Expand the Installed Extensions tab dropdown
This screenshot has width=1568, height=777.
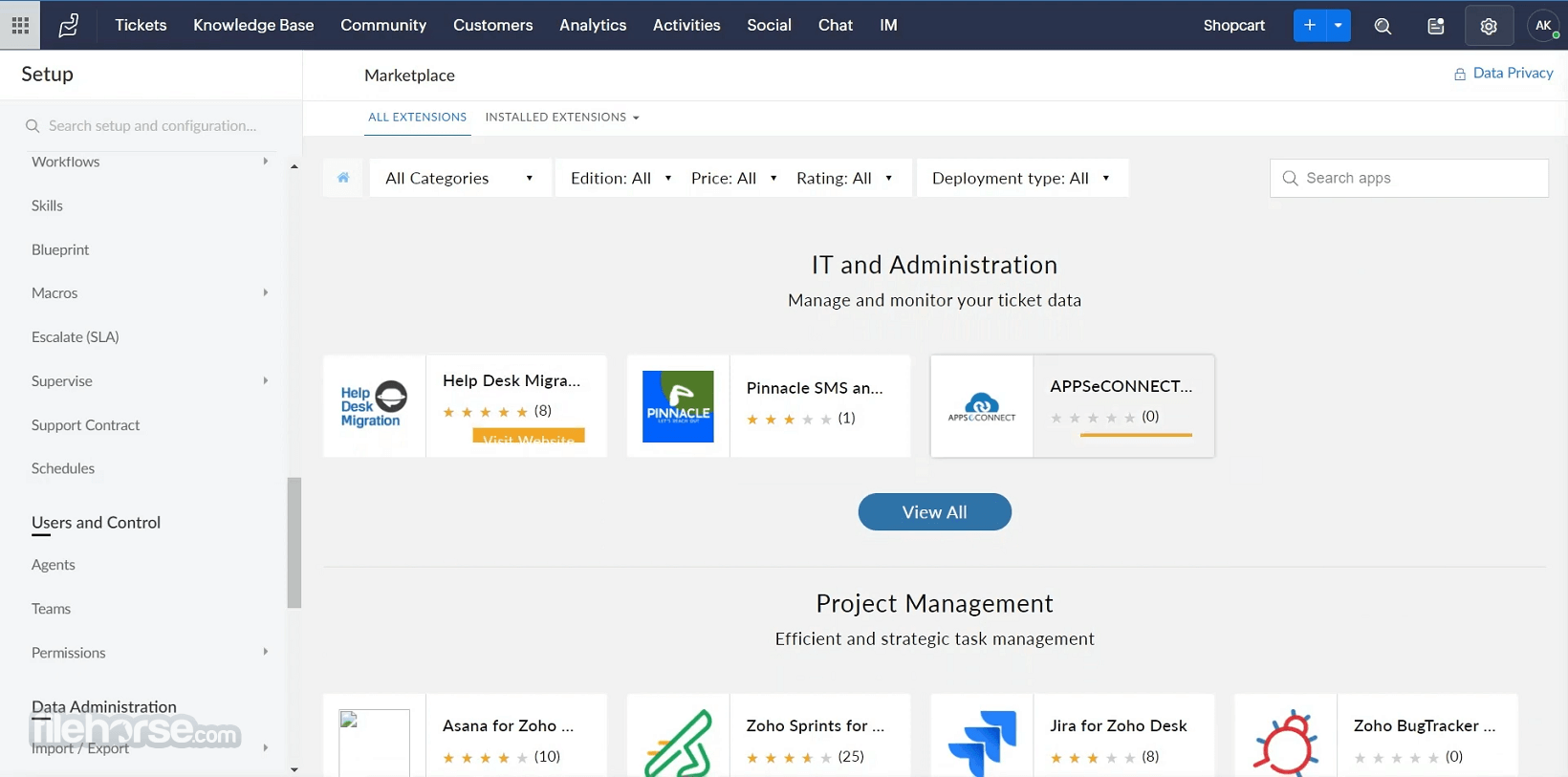[x=636, y=118]
